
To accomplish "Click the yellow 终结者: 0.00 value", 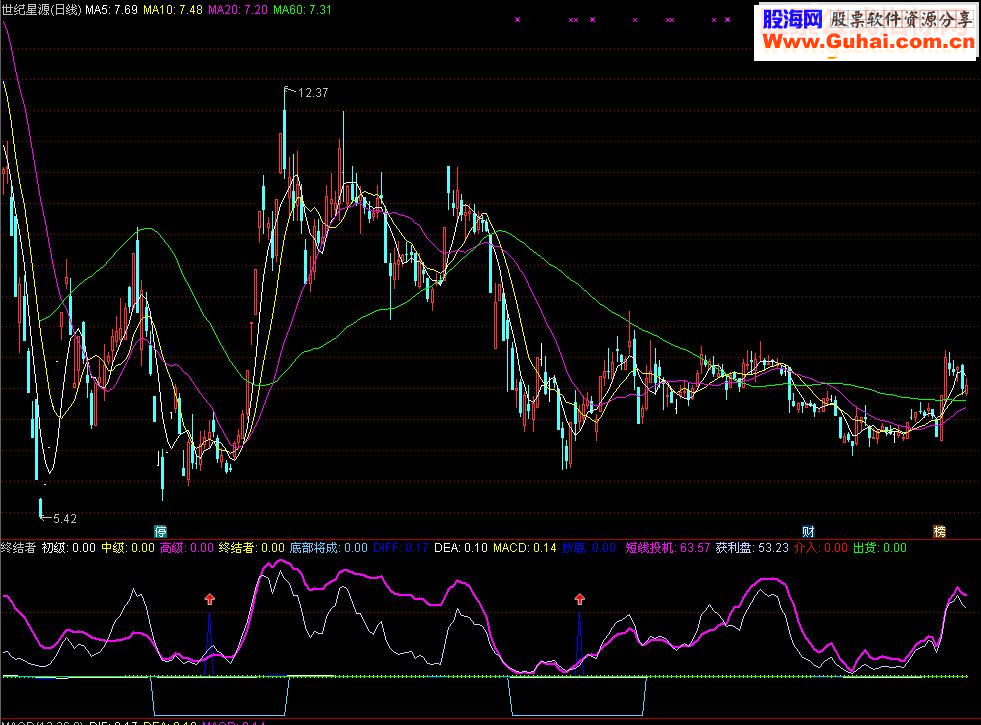I will coord(252,548).
